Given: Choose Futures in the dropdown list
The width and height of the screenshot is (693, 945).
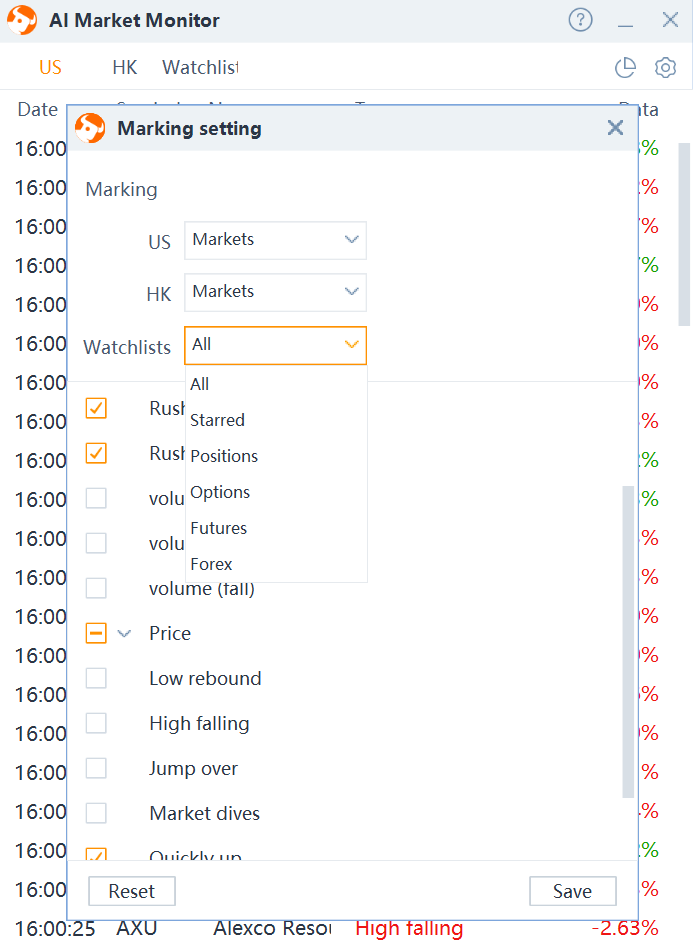Looking at the screenshot, I should tap(218, 528).
